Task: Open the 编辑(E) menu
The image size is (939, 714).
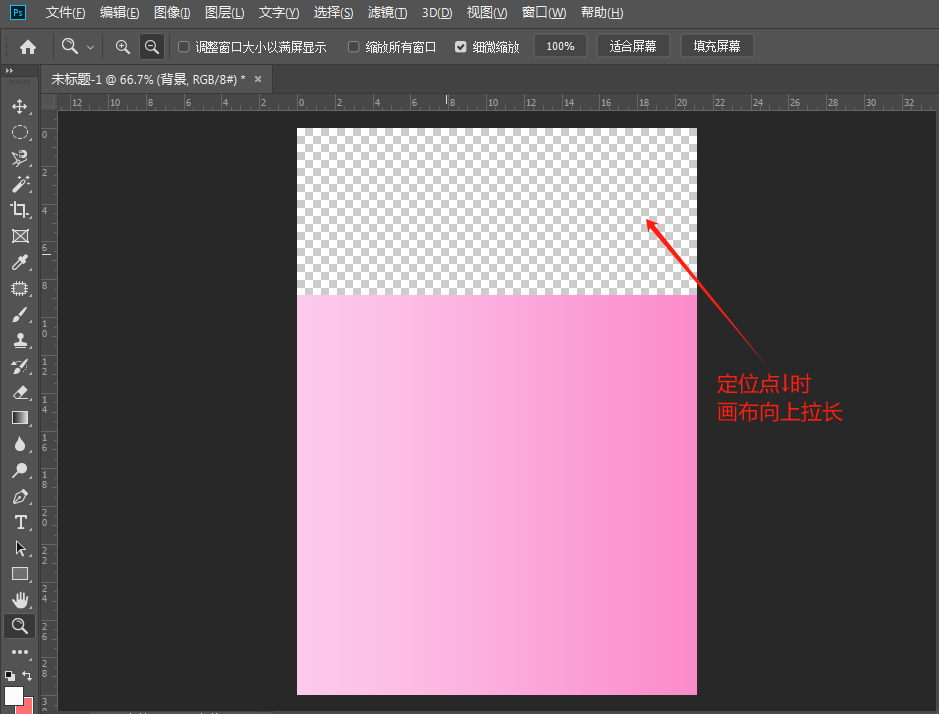Action: click(x=119, y=13)
